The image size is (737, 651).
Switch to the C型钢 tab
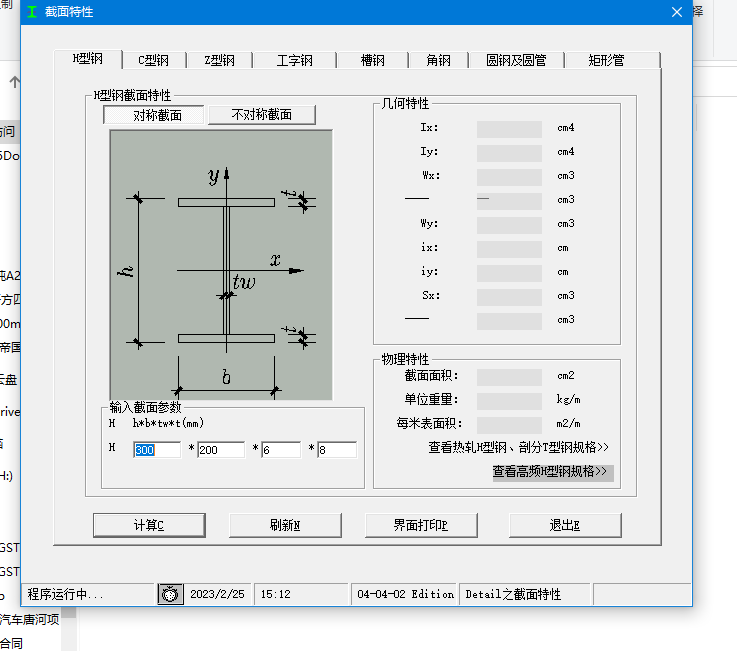153,60
